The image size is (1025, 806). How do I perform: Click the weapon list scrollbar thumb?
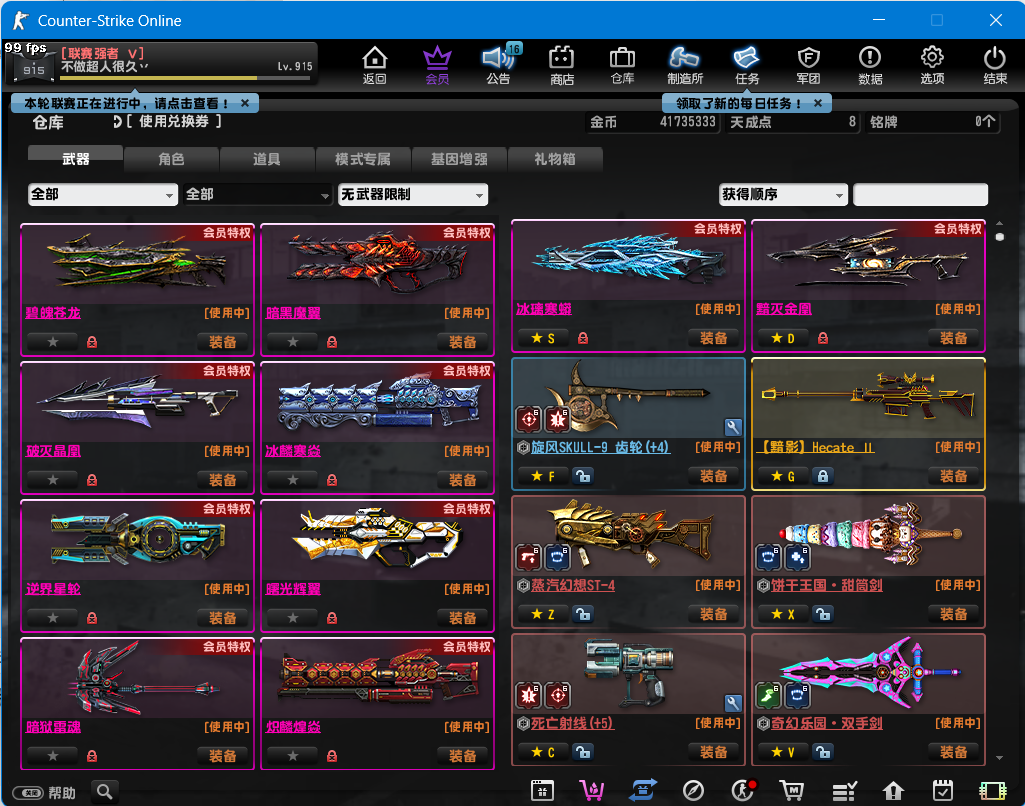(x=1000, y=237)
